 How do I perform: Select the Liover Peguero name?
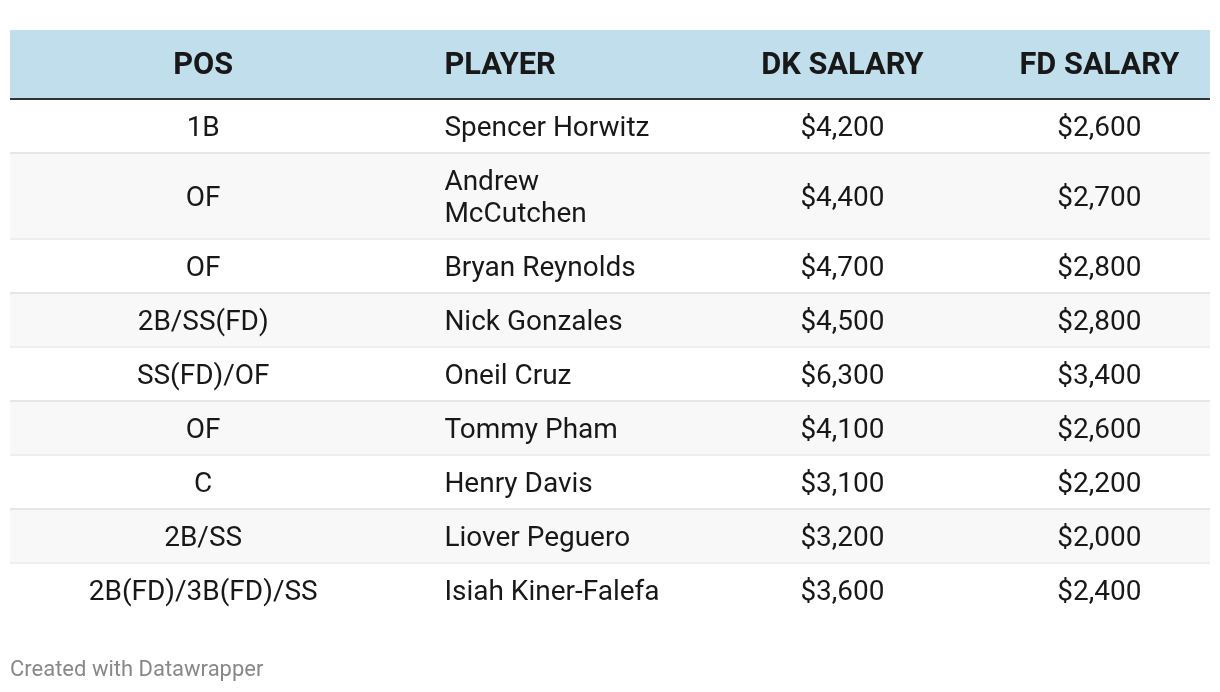[537, 537]
